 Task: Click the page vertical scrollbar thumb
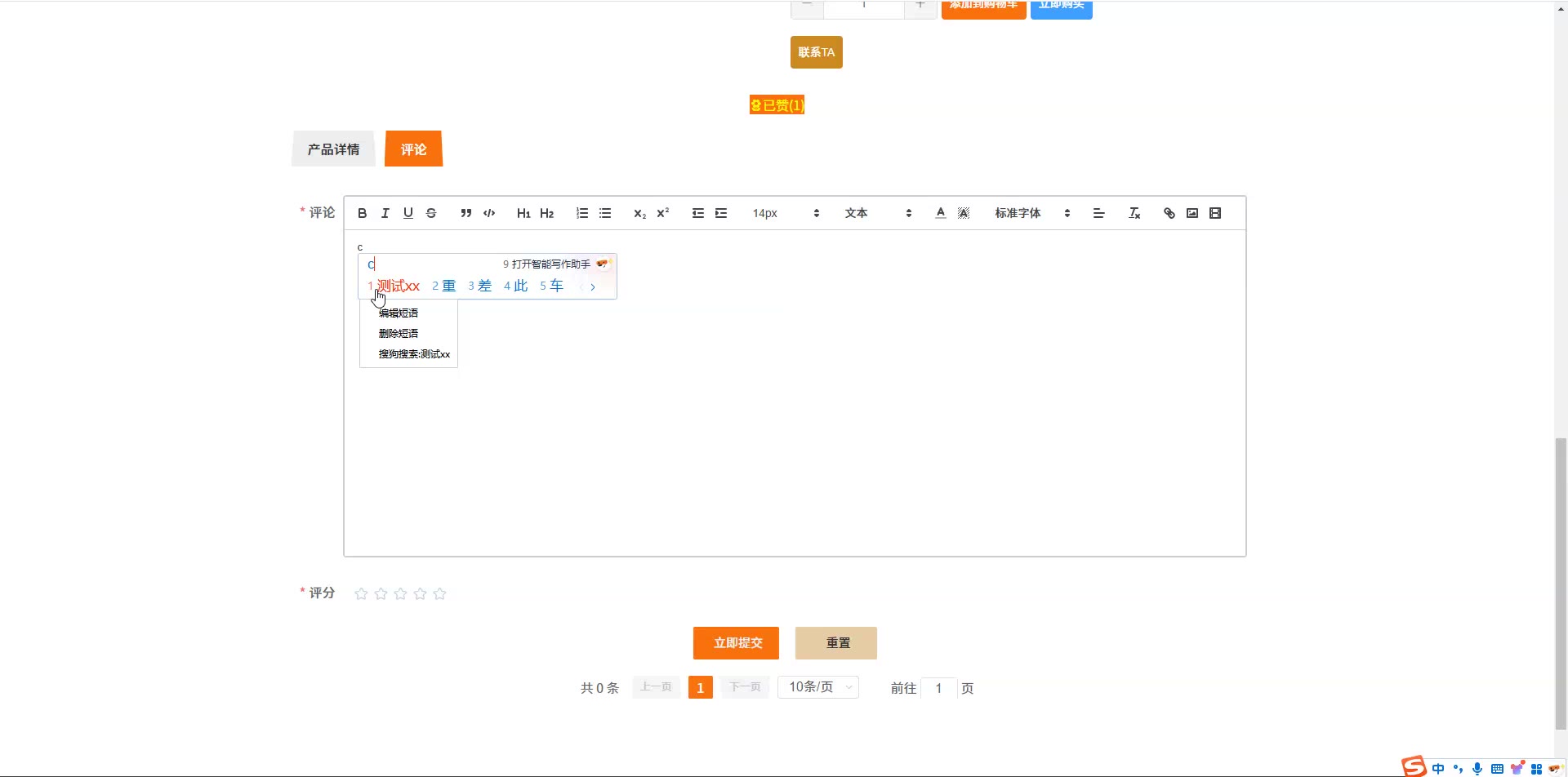click(x=1561, y=583)
